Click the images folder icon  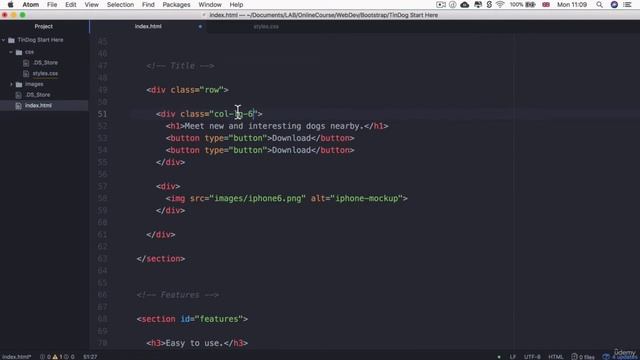click(19, 84)
